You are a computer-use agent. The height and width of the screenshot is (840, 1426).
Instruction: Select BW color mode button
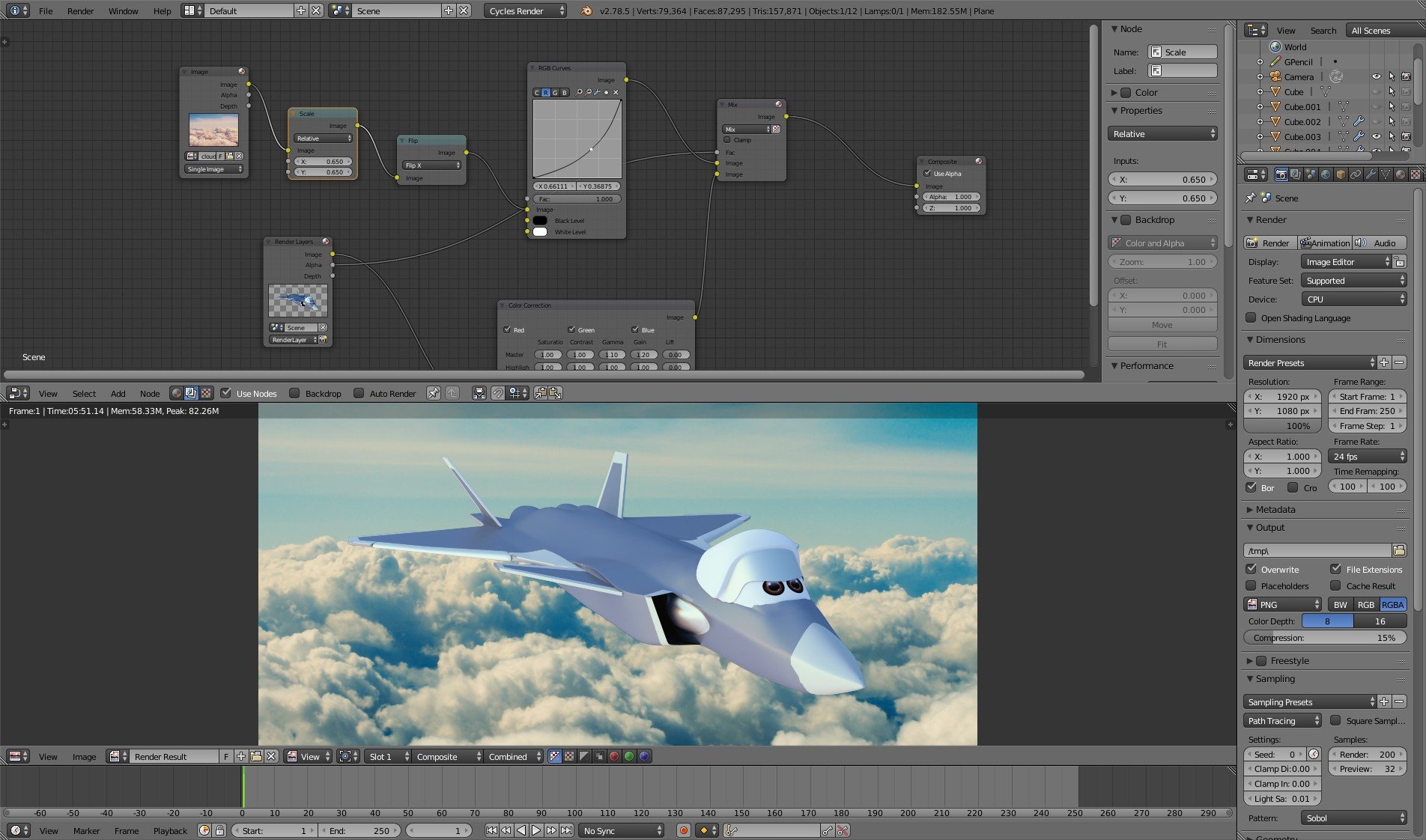[1341, 604]
